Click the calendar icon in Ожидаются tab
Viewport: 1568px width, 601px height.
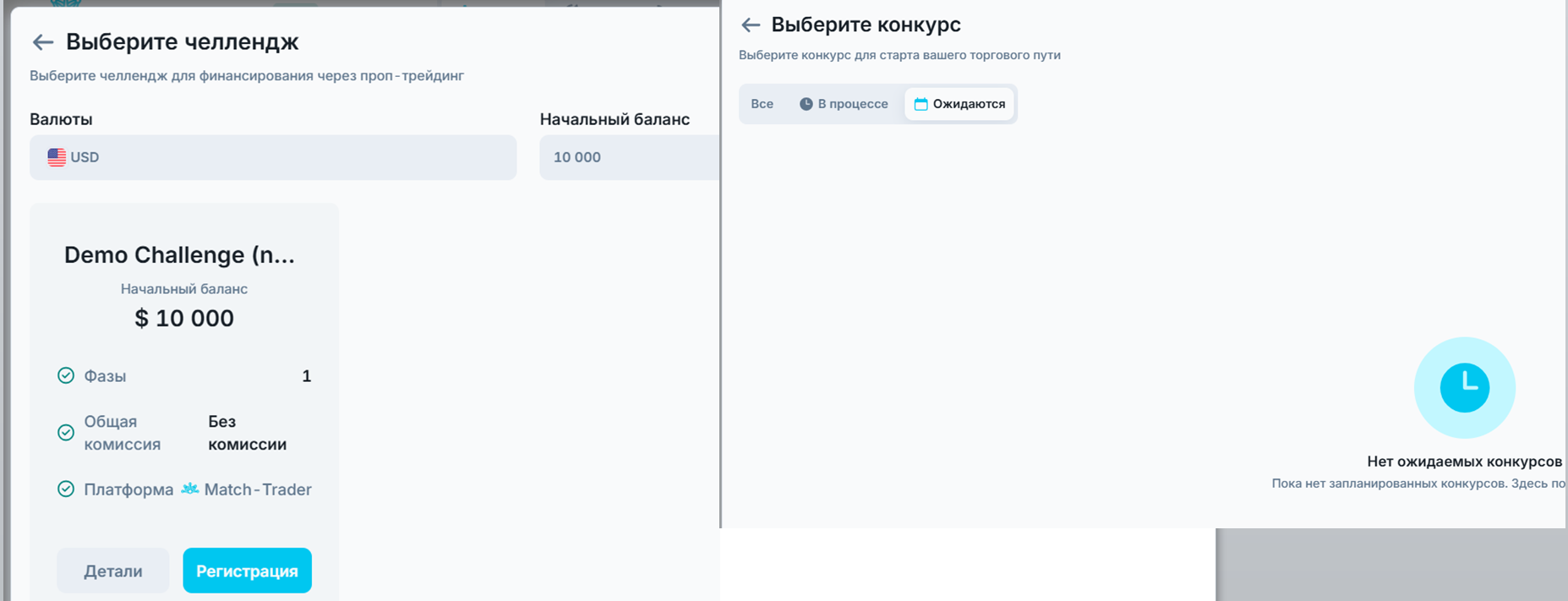pos(921,104)
